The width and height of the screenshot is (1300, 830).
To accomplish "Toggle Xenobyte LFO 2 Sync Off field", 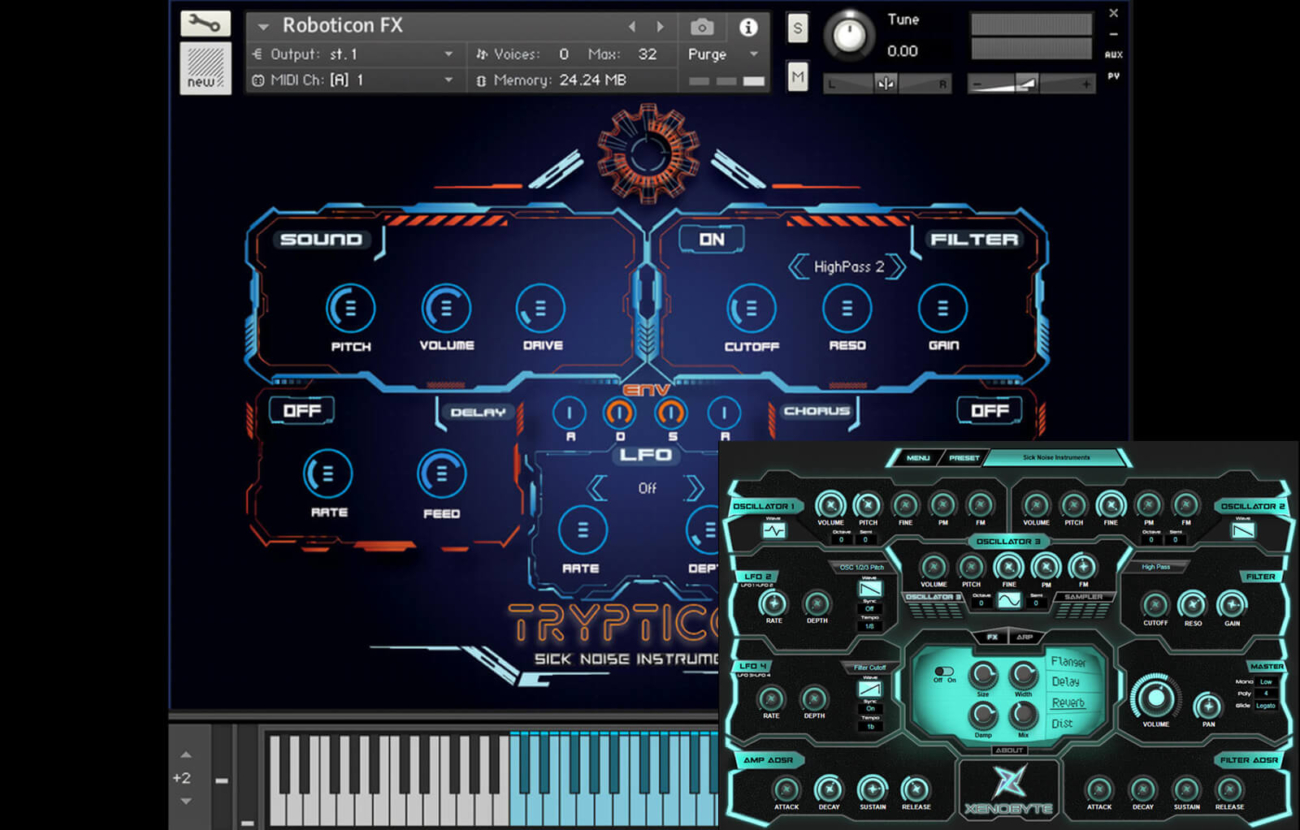I will pos(870,608).
